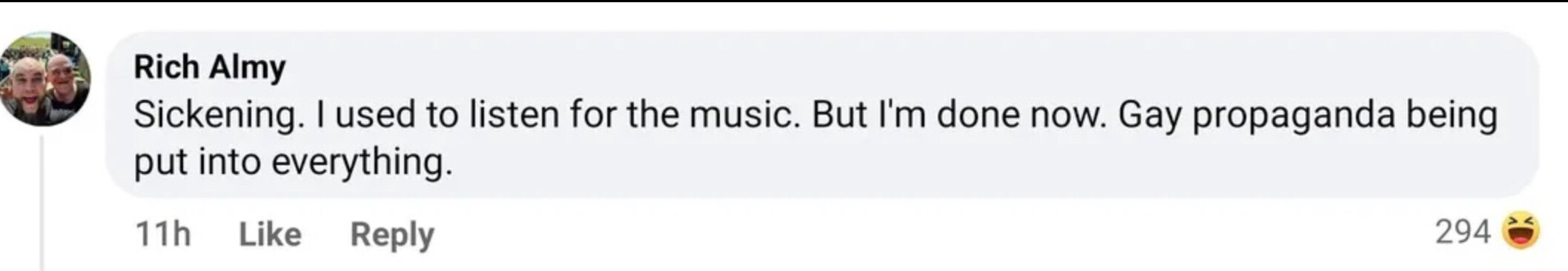1568x271 pixels.
Task: Open the name link Rich Almy
Action: pos(210,67)
